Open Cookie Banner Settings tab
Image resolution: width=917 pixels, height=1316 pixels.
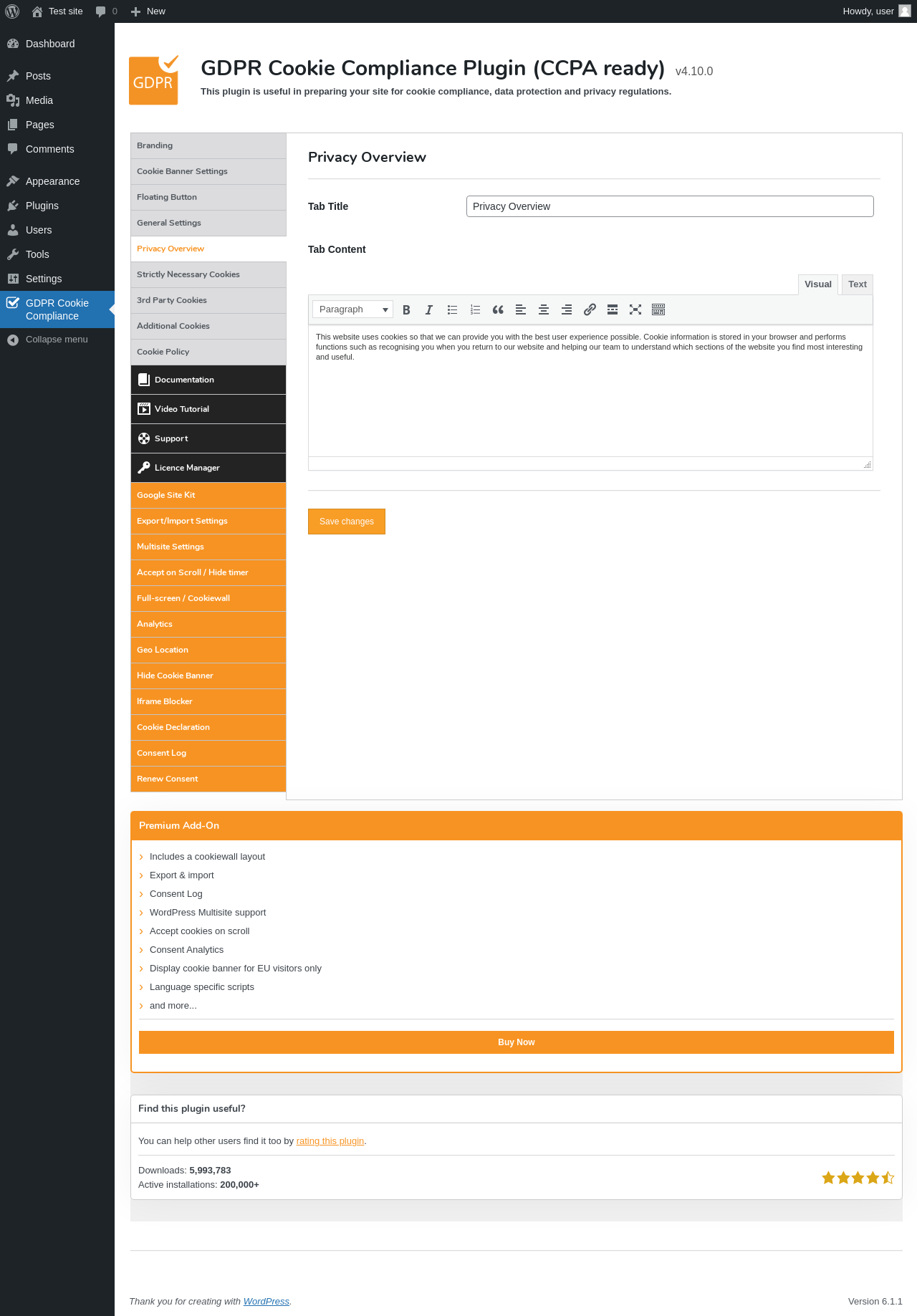click(208, 171)
